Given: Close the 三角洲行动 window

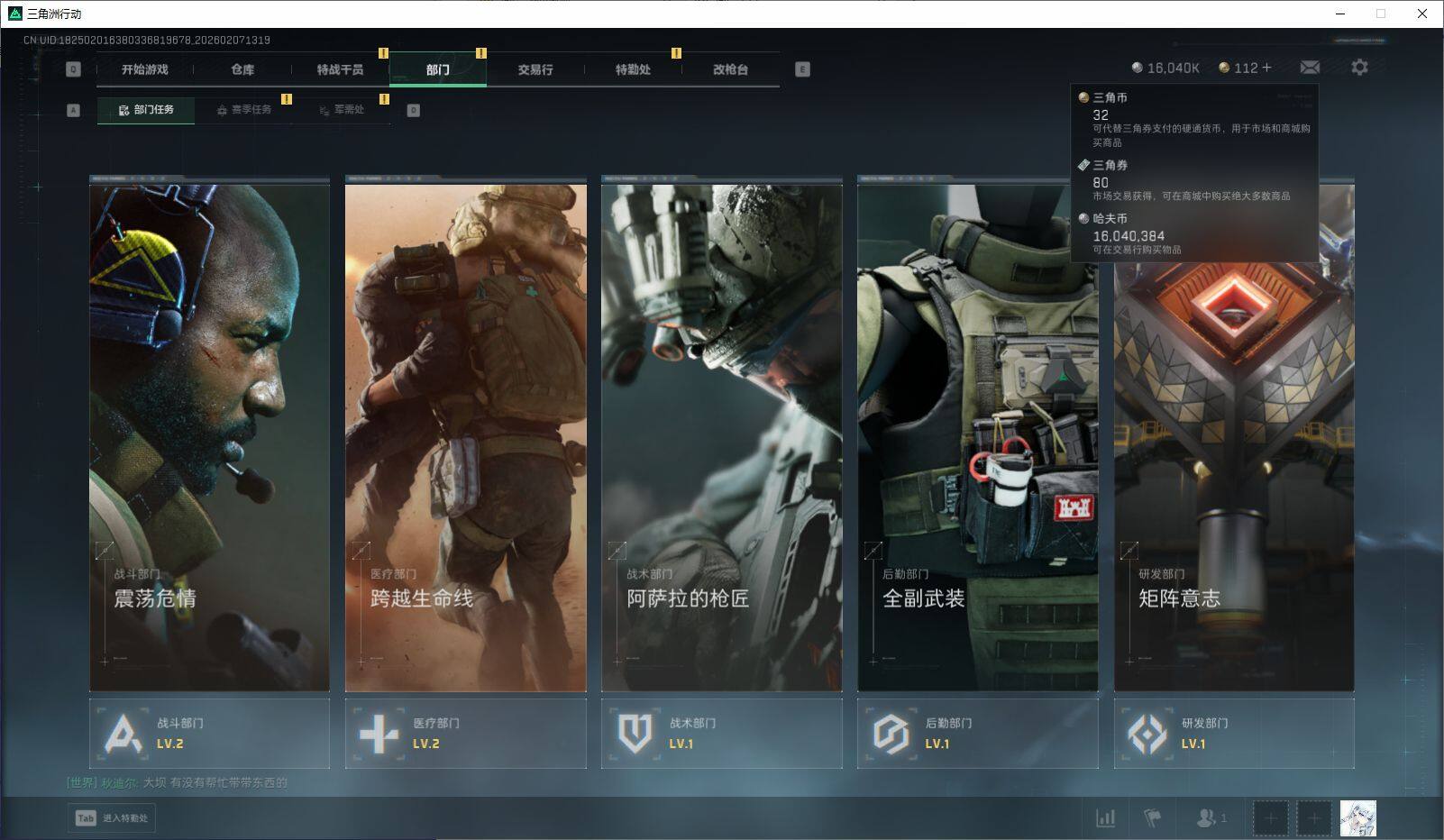Looking at the screenshot, I should click(x=1422, y=14).
